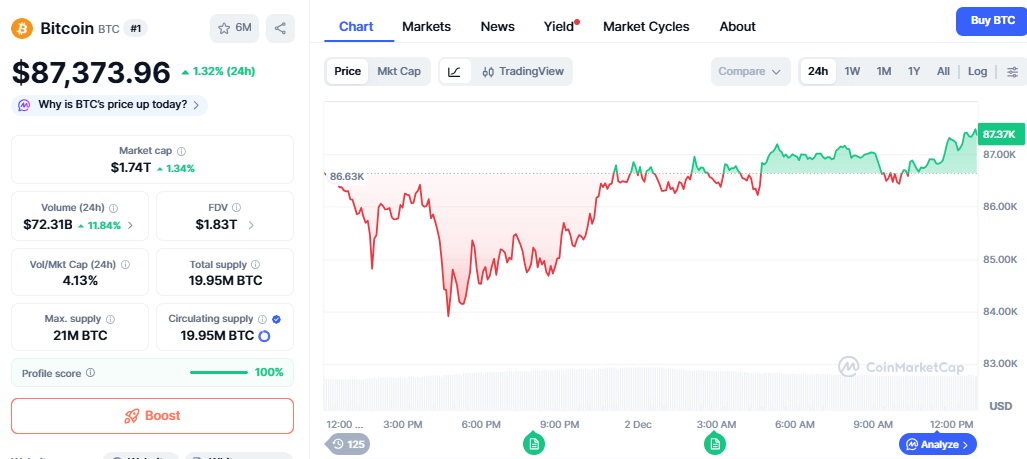This screenshot has height=459, width=1027.
Task: Expand the Compare dropdown
Action: pyautogui.click(x=750, y=71)
